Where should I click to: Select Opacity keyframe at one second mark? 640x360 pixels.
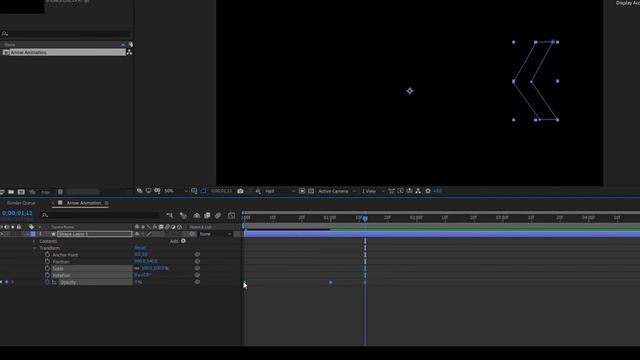coord(331,282)
